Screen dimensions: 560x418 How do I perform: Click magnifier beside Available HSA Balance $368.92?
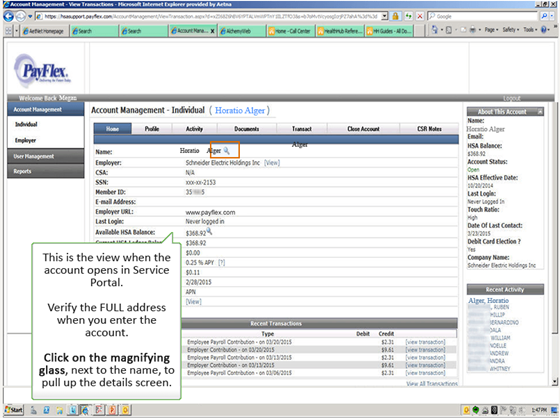pos(209,232)
